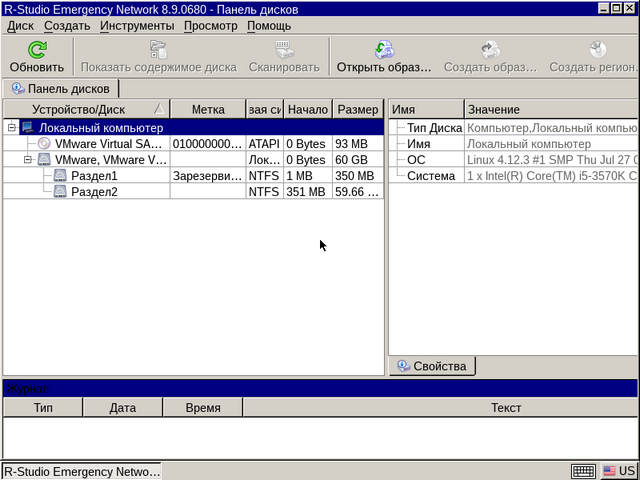Click the R-Studio Emergency Network taskbar button
This screenshot has width=640, height=480.
[81, 471]
